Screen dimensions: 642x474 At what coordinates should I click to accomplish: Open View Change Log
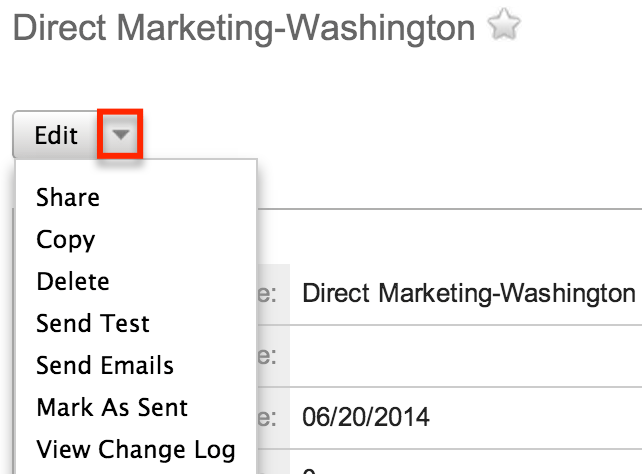pos(136,450)
